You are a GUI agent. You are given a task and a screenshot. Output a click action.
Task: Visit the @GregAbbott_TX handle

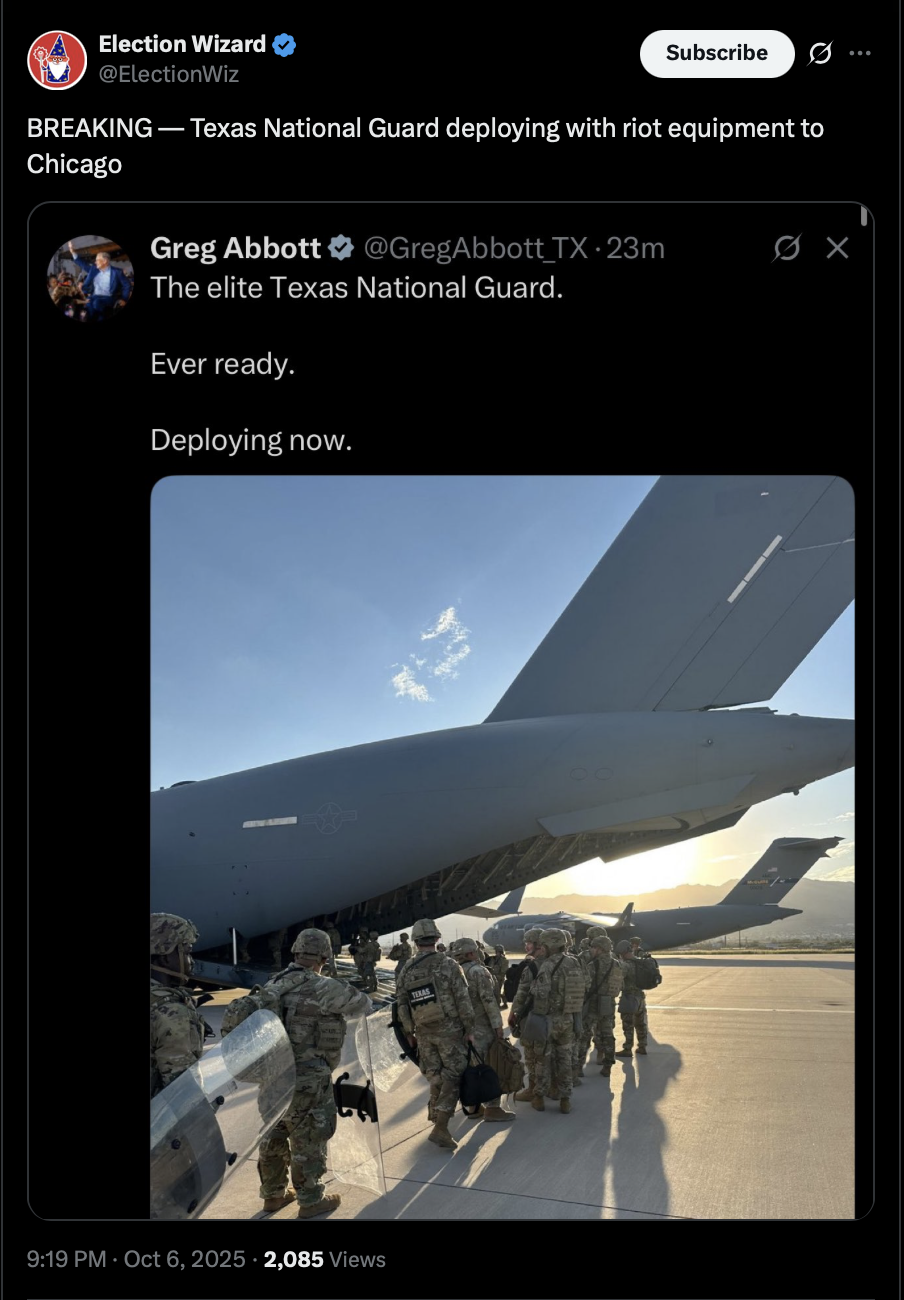tap(475, 247)
